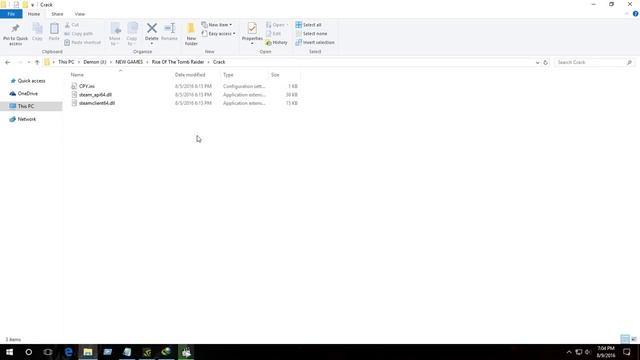
Task: Click the Paste ribbon icon
Action: click(x=54, y=32)
